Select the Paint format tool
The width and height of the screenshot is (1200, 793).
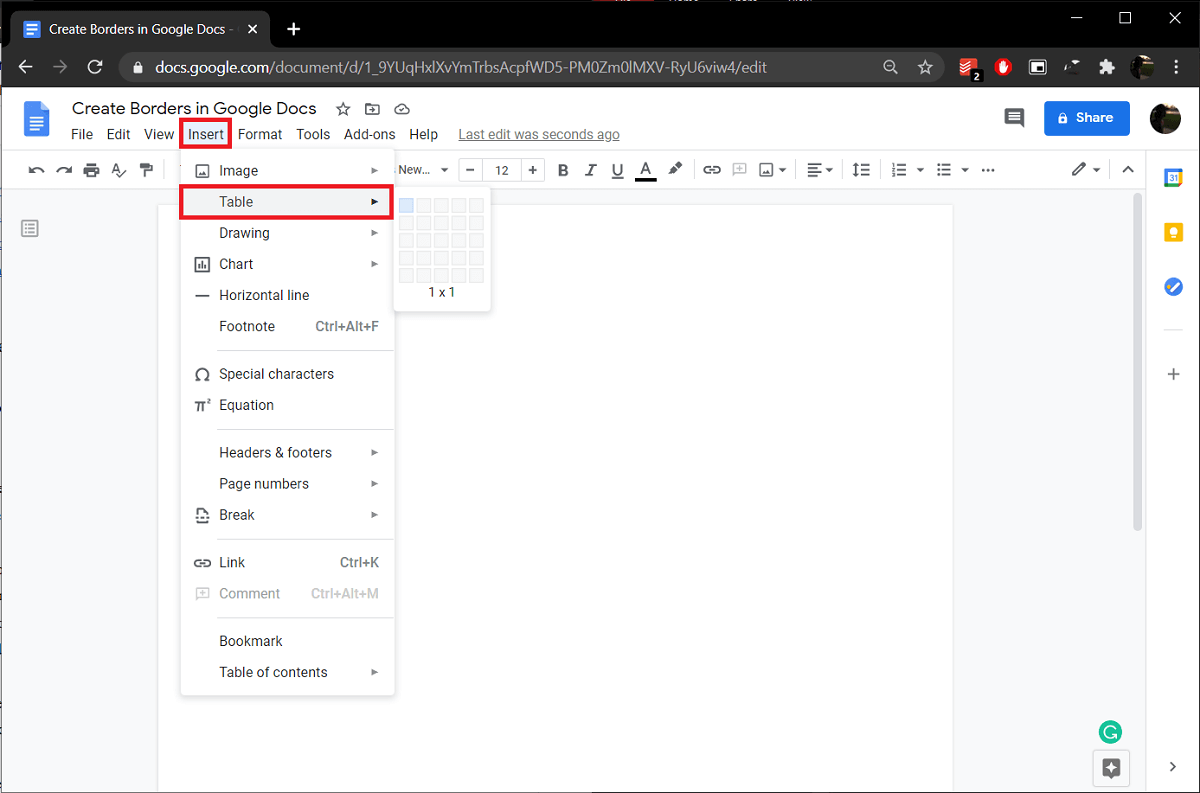pyautogui.click(x=145, y=170)
